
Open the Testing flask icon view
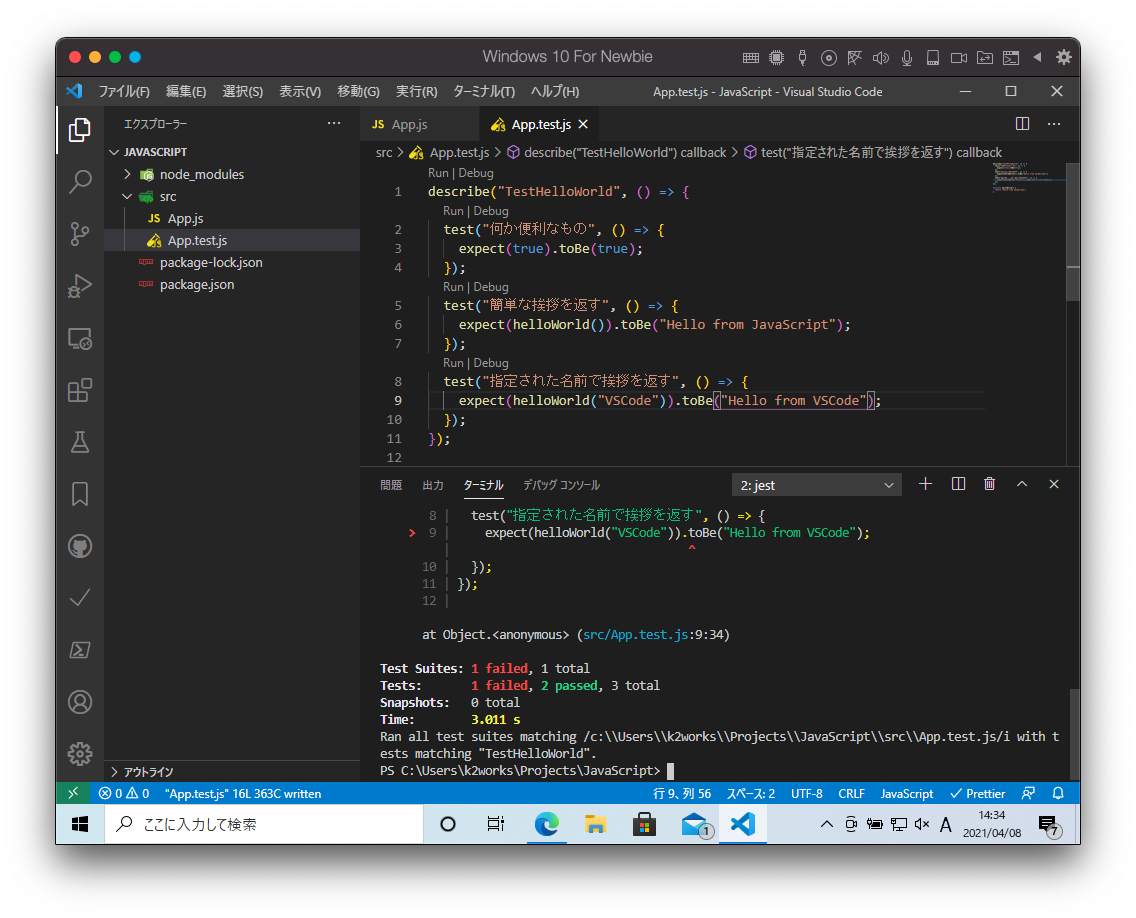tap(80, 442)
